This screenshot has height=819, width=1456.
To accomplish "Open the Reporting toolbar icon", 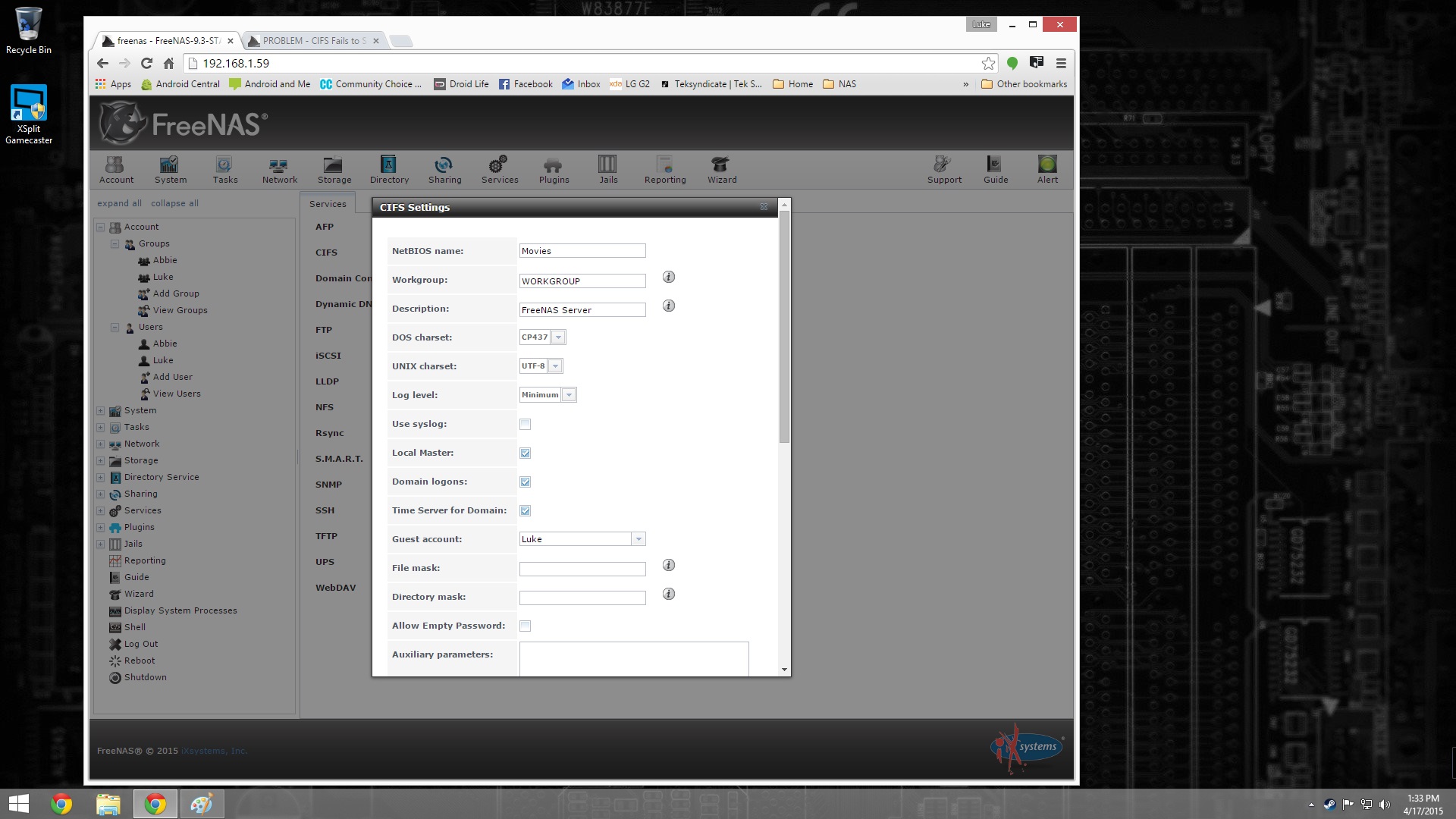I will [x=664, y=170].
